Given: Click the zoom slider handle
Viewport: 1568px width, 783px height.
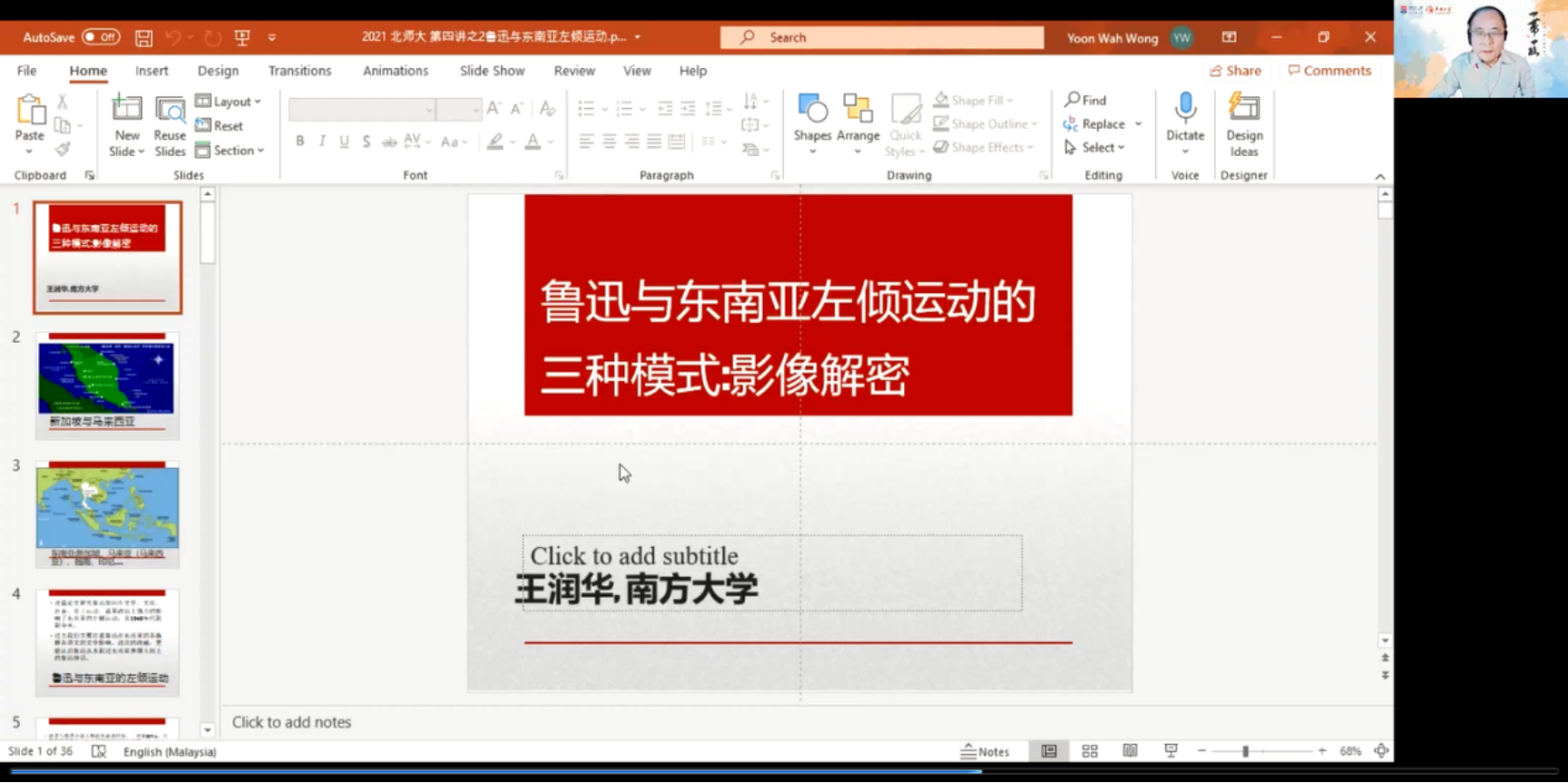Looking at the screenshot, I should point(1246,751).
